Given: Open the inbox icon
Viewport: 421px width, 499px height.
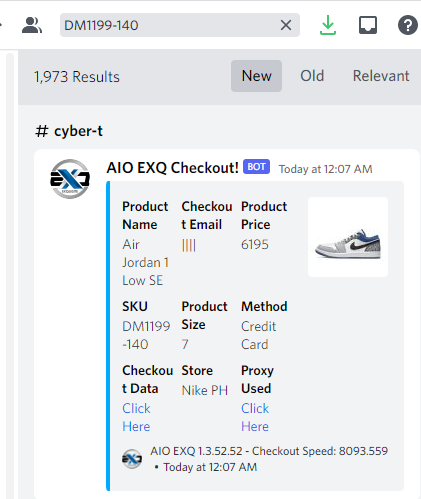Looking at the screenshot, I should pyautogui.click(x=368, y=25).
